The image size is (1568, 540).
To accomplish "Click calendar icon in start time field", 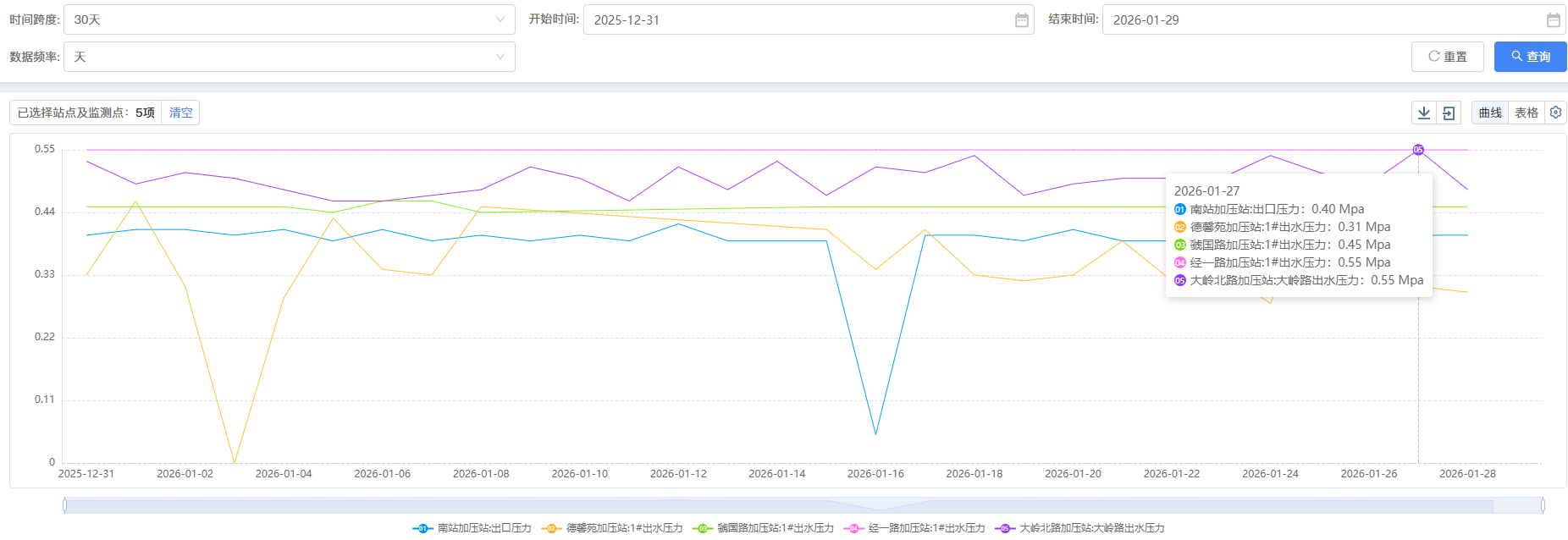I will 1022,20.
